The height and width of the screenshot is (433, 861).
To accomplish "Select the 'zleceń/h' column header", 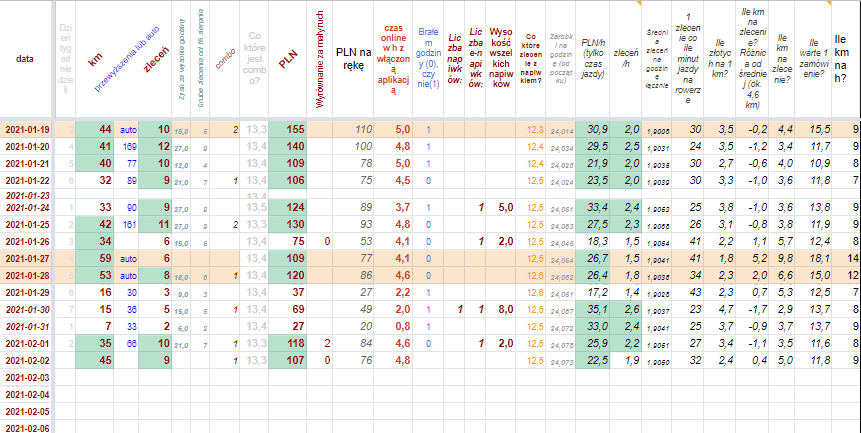I will point(625,59).
